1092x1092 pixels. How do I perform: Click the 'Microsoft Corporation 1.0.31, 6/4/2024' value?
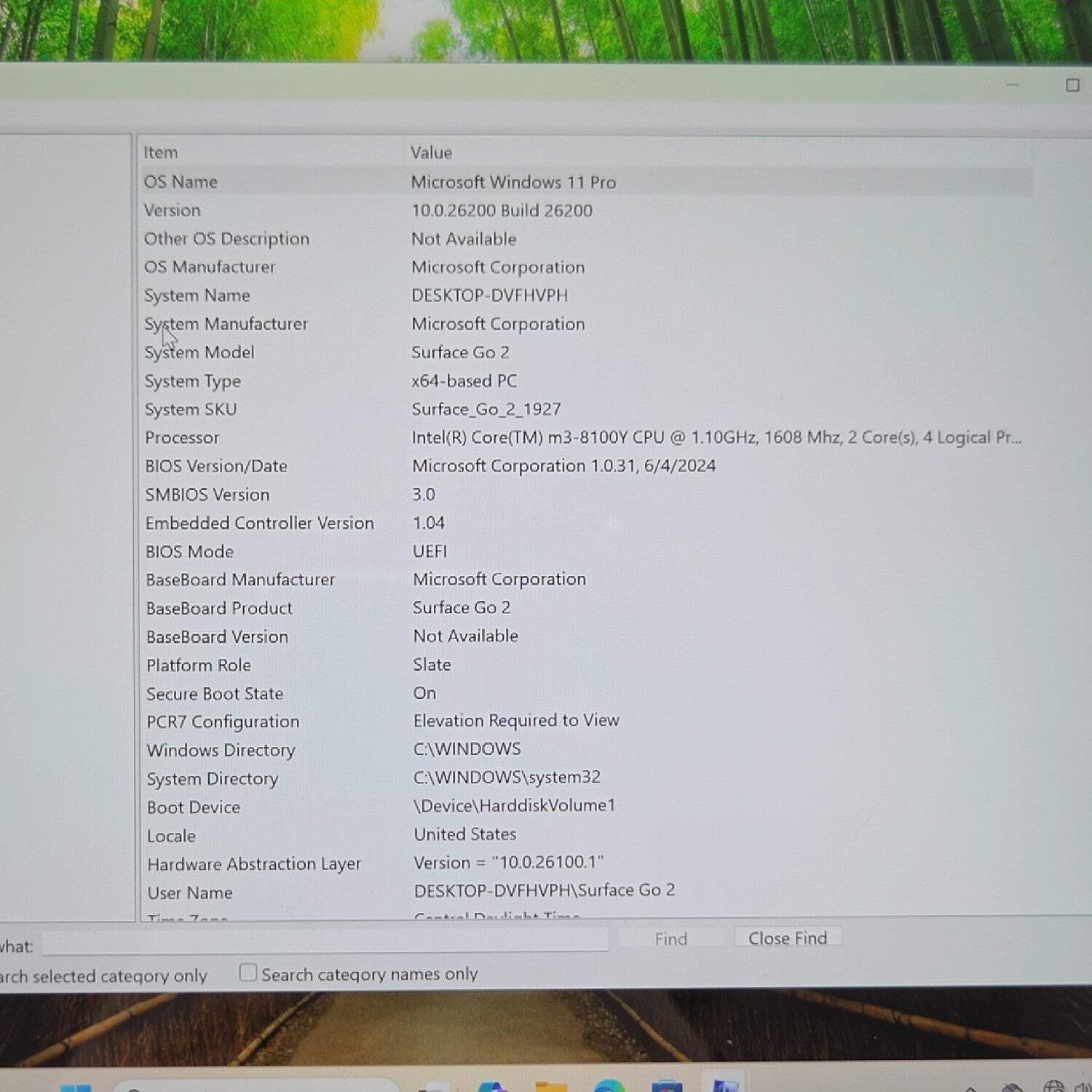(x=563, y=466)
